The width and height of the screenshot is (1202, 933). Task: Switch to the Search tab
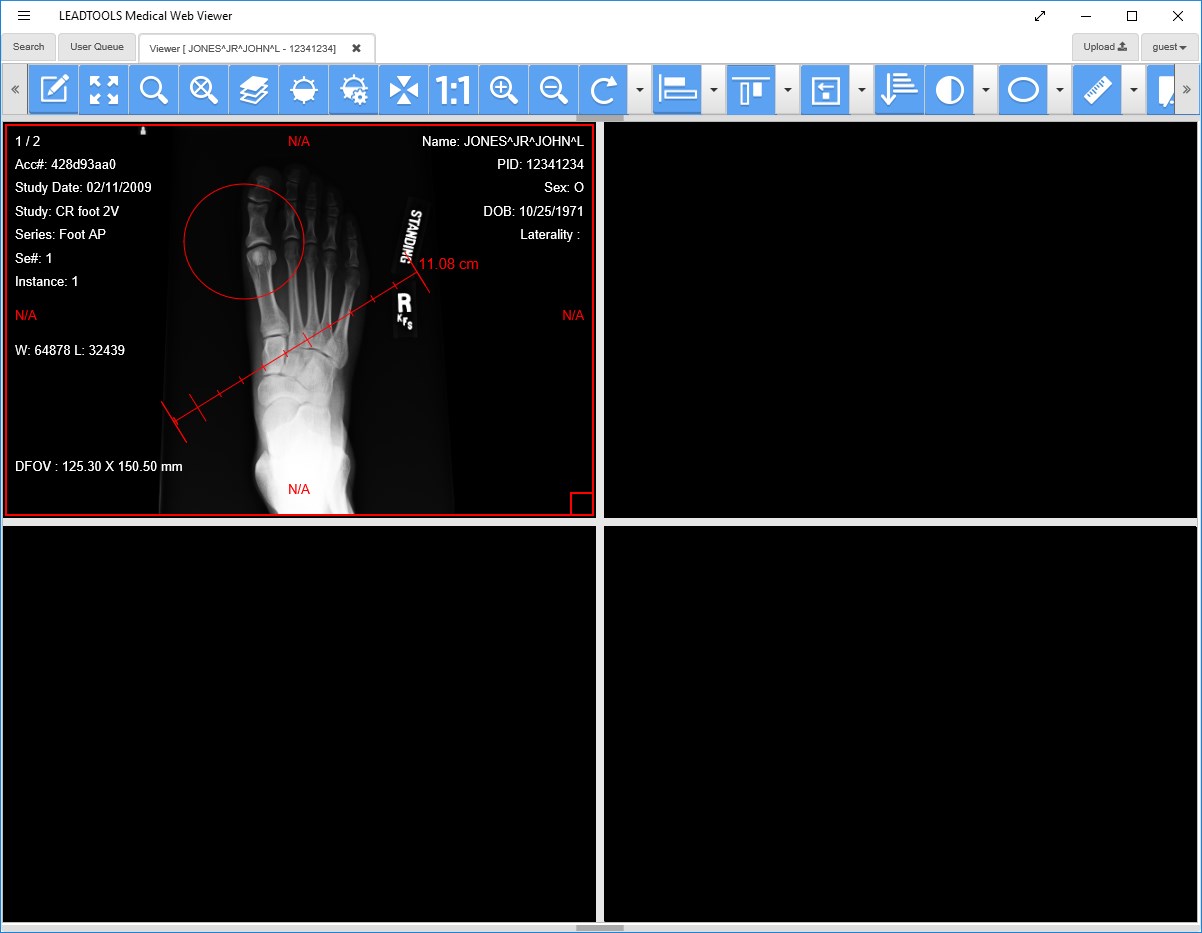[x=28, y=46]
